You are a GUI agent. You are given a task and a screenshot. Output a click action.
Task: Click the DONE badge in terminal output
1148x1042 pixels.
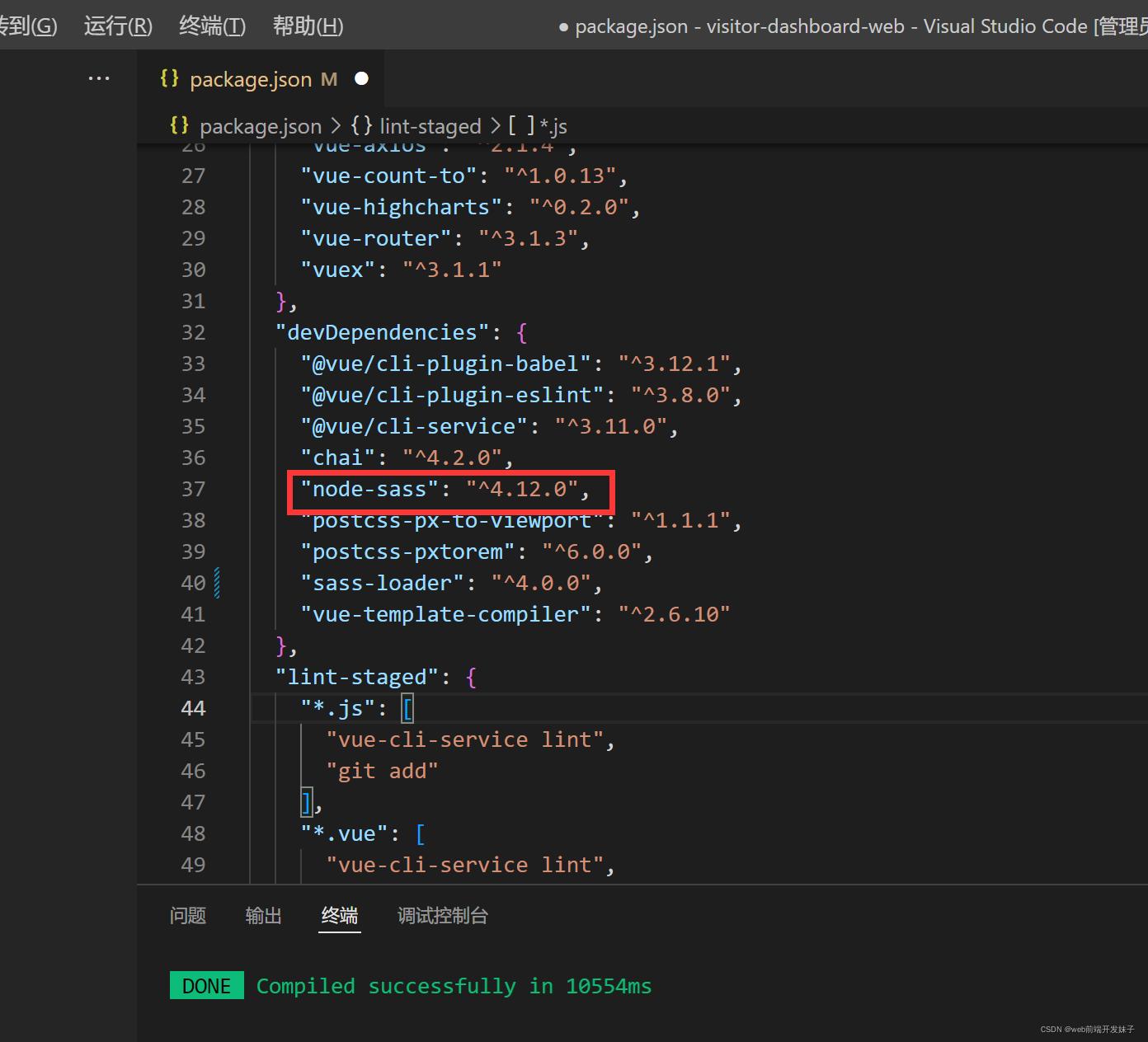(x=206, y=985)
